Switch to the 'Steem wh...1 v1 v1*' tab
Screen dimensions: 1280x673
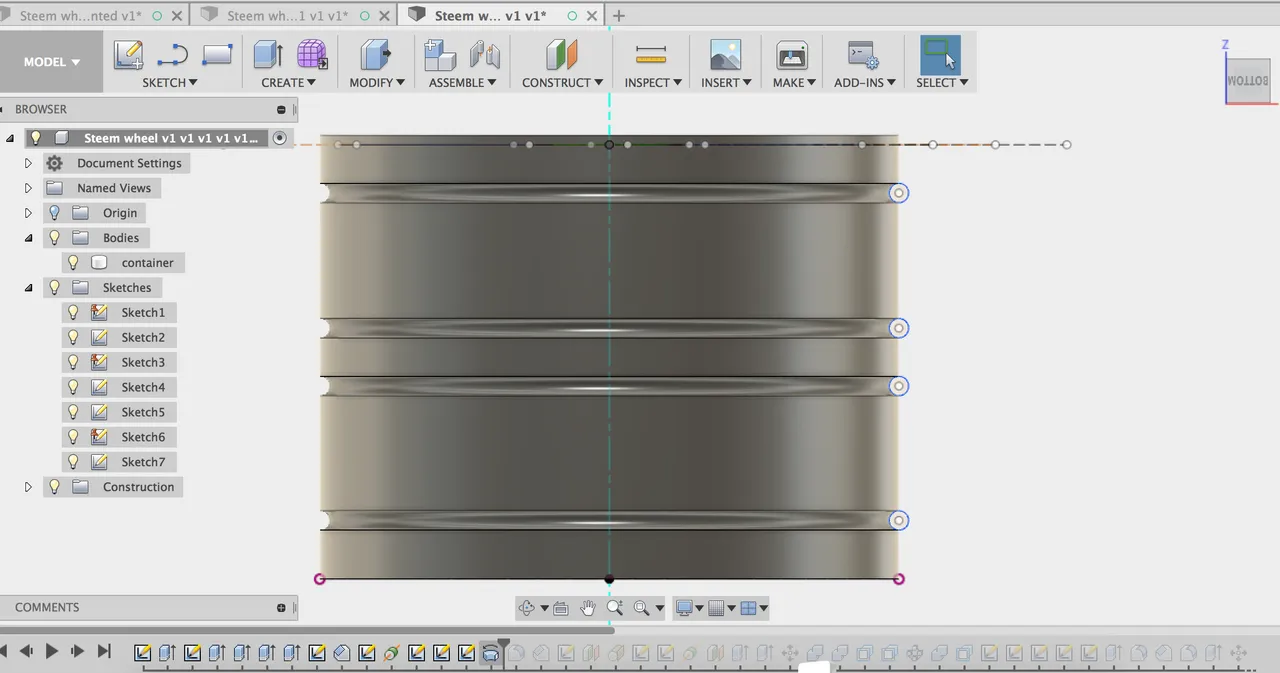click(x=287, y=16)
